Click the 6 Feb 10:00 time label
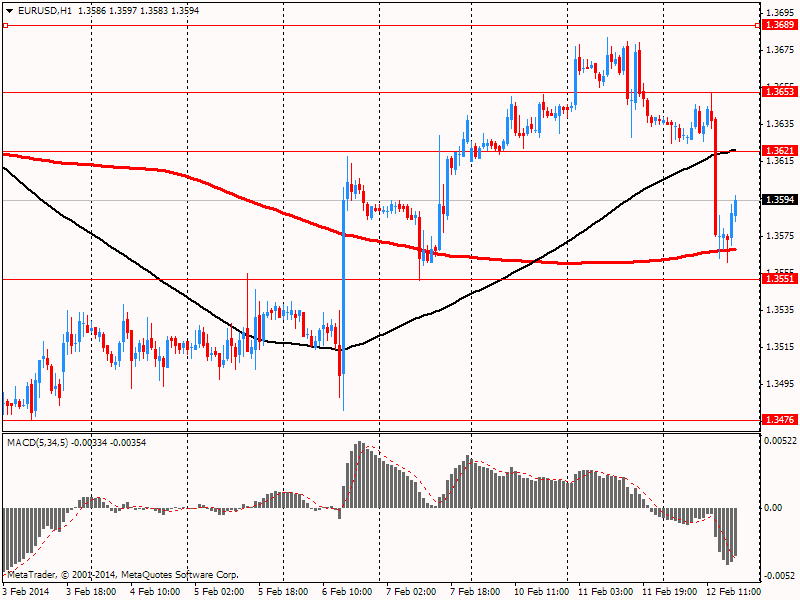The height and width of the screenshot is (600, 800). pyautogui.click(x=347, y=591)
